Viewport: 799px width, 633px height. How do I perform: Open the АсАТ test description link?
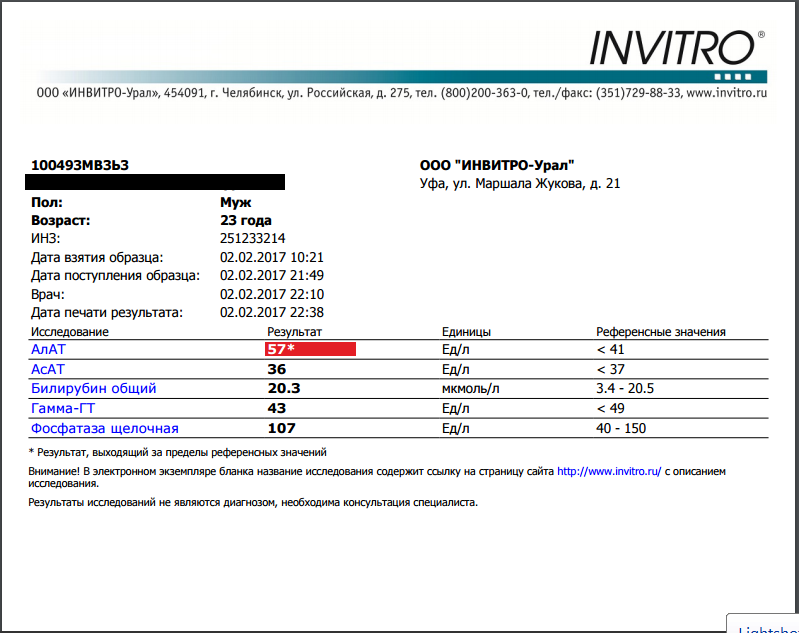click(49, 369)
